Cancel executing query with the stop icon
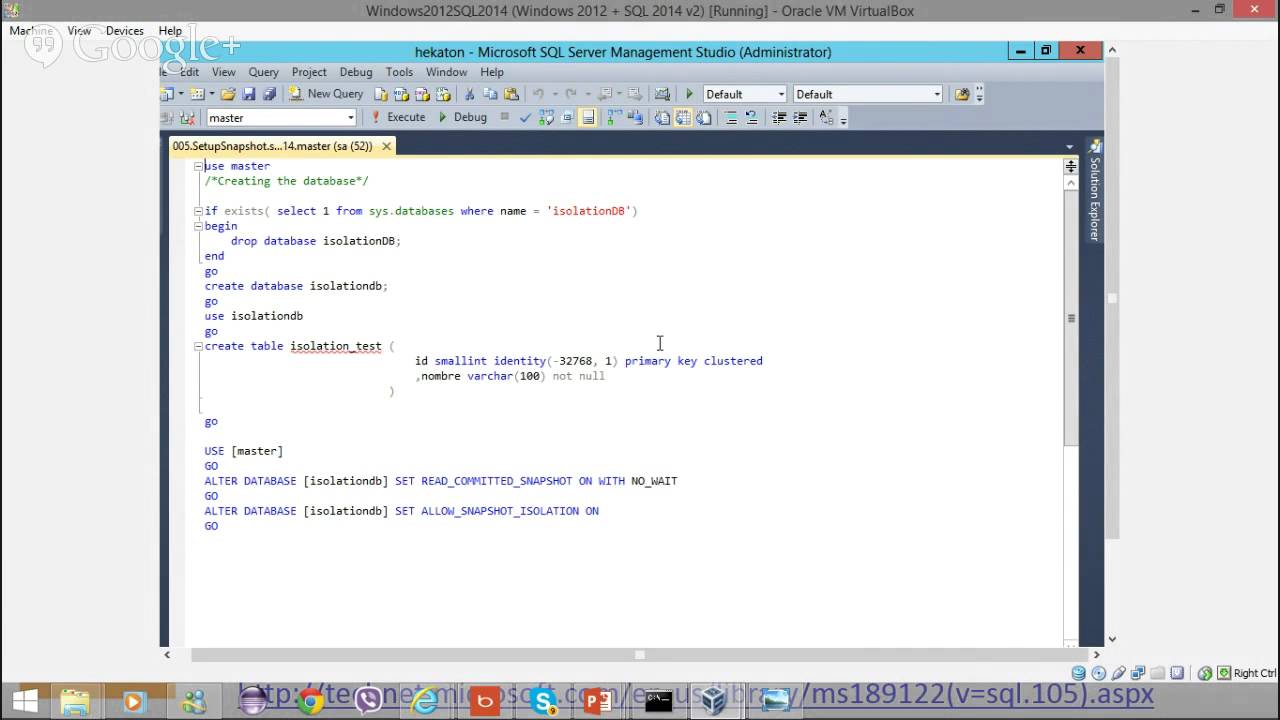This screenshot has width=1280, height=720. 505,117
